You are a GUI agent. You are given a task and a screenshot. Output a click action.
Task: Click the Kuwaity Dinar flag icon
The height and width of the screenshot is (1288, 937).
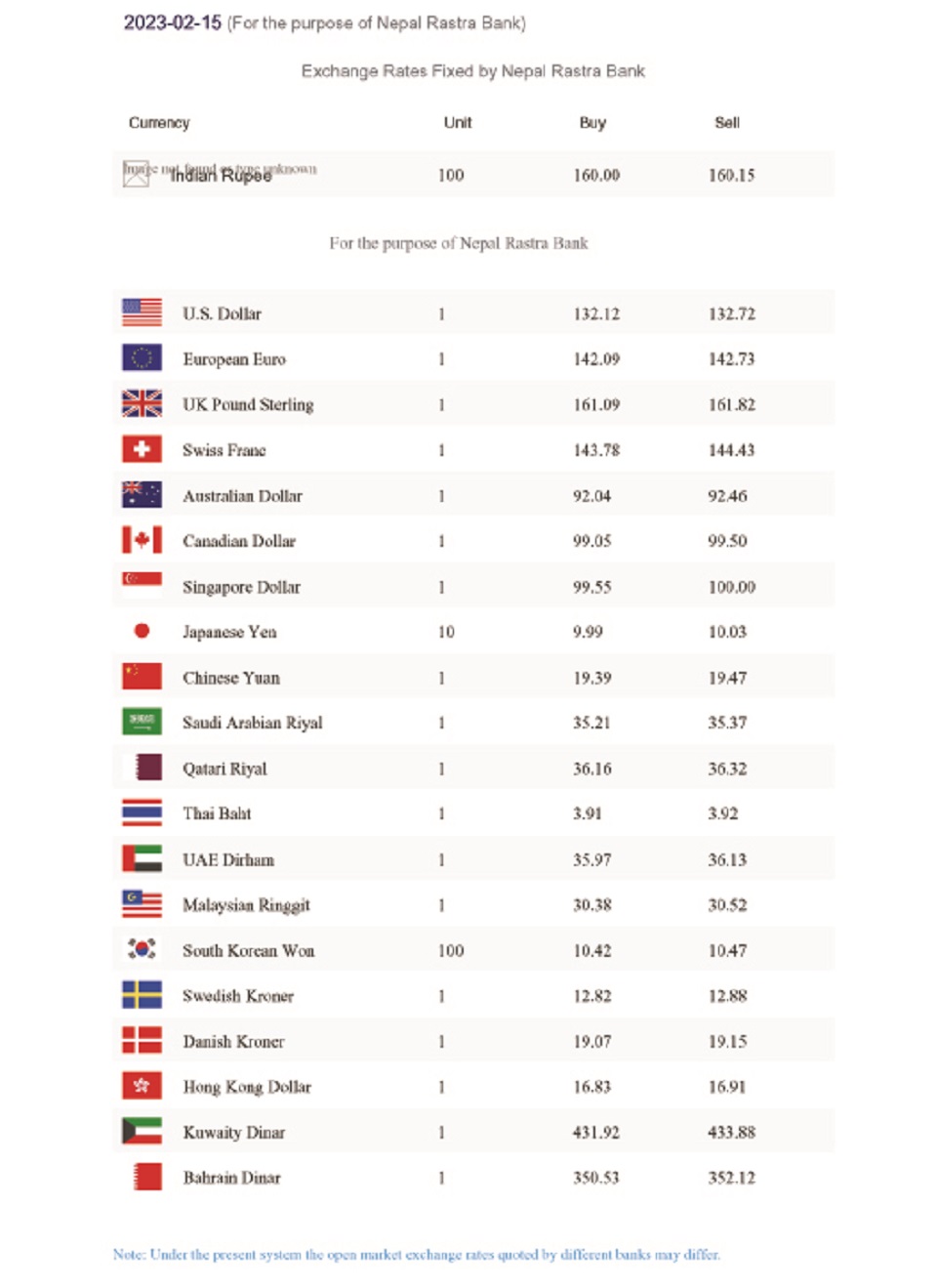tap(142, 1131)
